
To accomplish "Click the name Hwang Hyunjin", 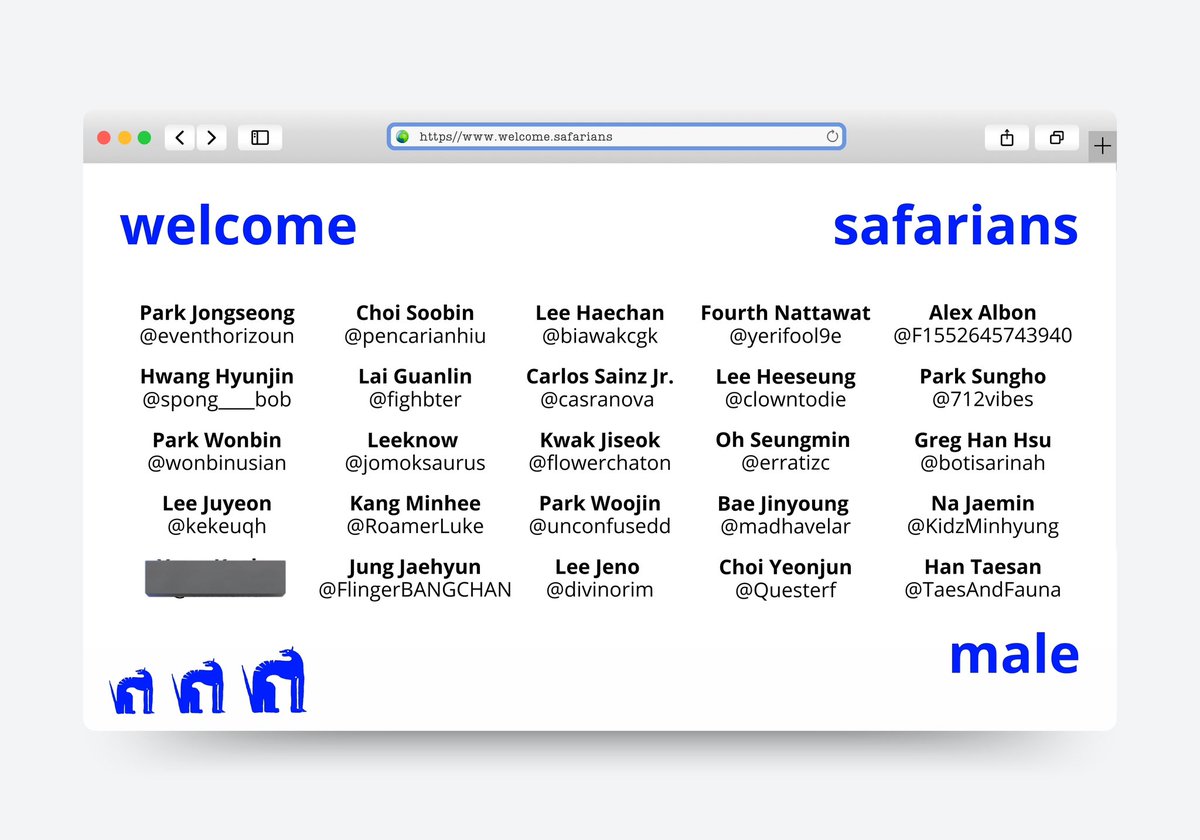I will click(x=217, y=377).
